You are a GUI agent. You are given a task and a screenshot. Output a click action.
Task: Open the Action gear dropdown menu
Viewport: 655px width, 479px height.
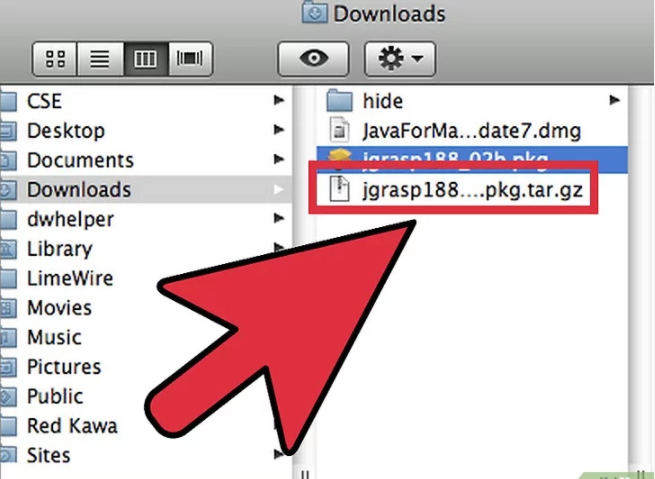tap(399, 60)
